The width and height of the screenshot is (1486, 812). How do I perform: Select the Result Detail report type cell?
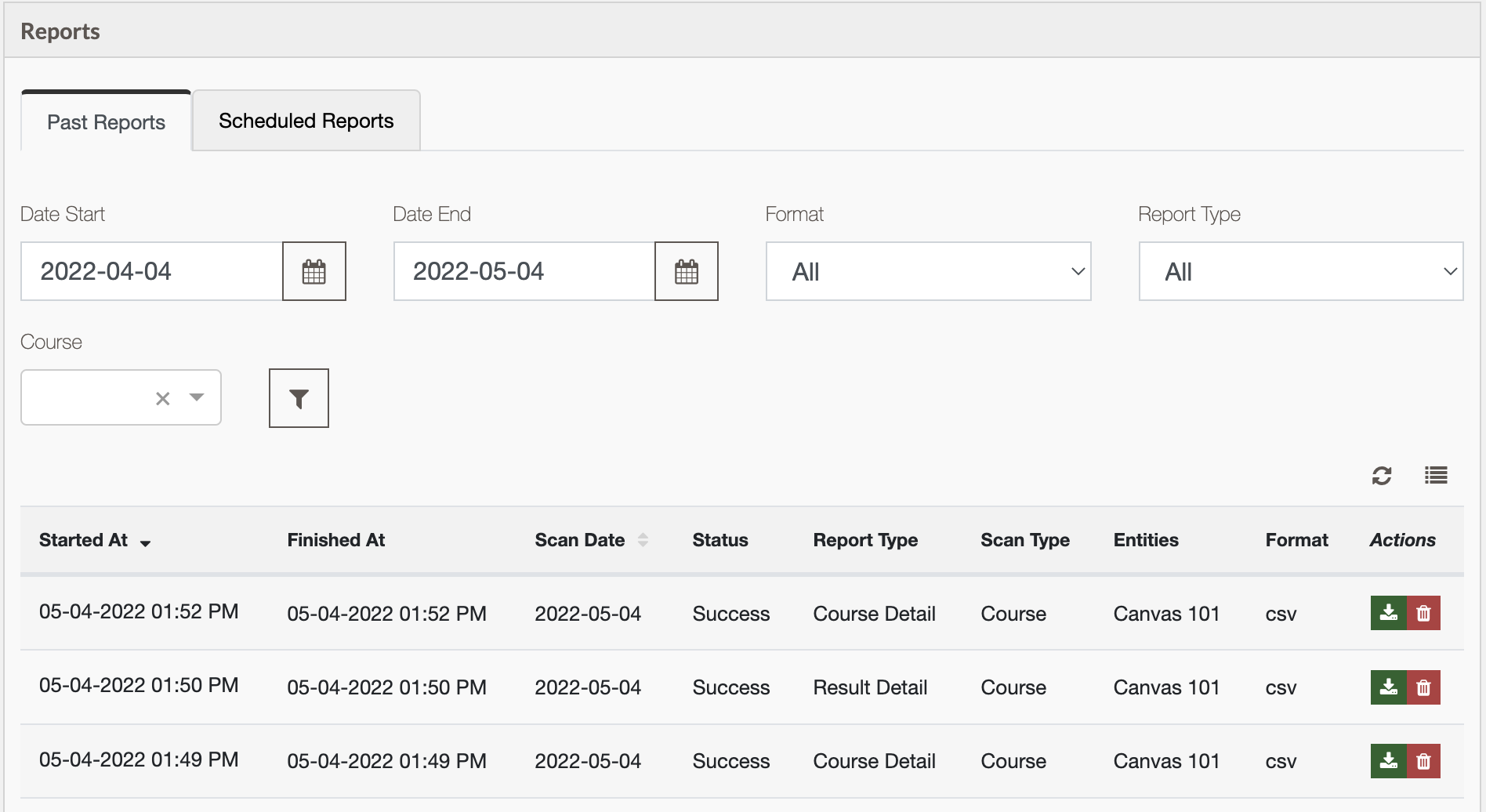coord(870,687)
